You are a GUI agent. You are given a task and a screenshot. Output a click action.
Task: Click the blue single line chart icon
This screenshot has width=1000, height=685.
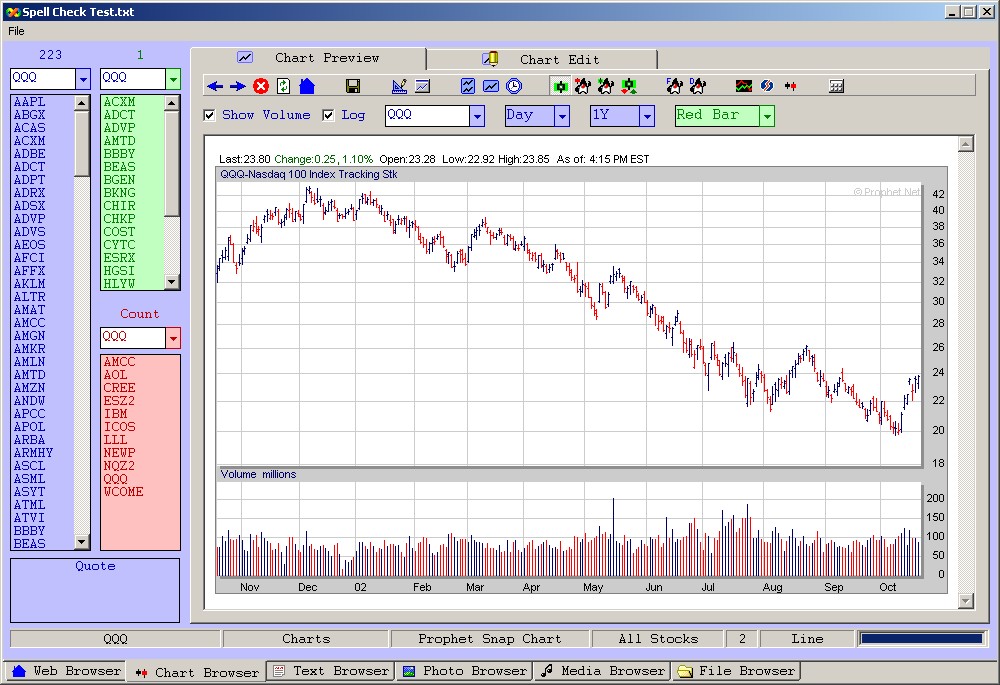click(x=491, y=86)
